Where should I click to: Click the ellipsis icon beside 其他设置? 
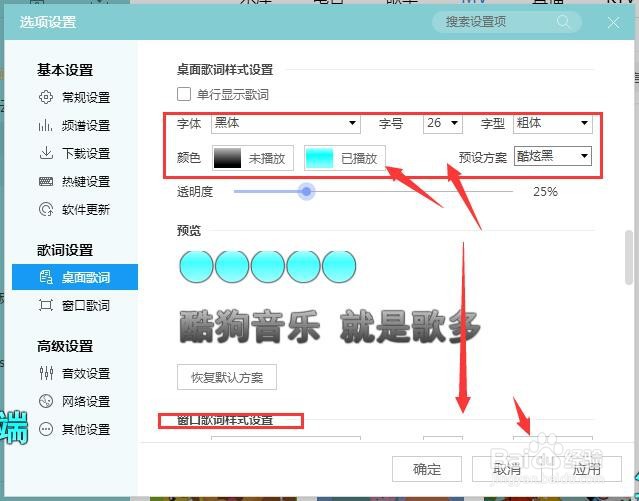coord(46,429)
